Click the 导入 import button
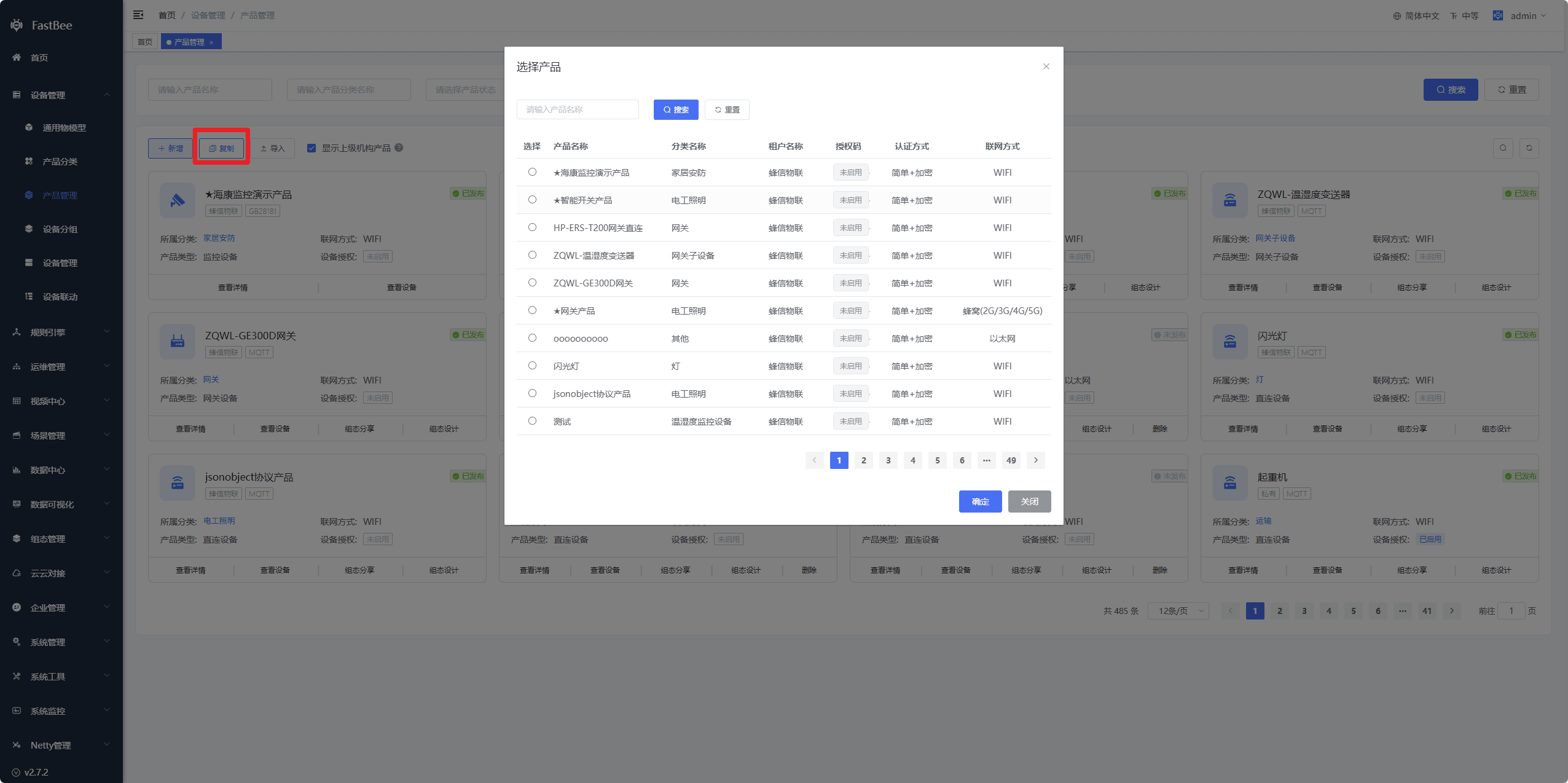 click(272, 148)
